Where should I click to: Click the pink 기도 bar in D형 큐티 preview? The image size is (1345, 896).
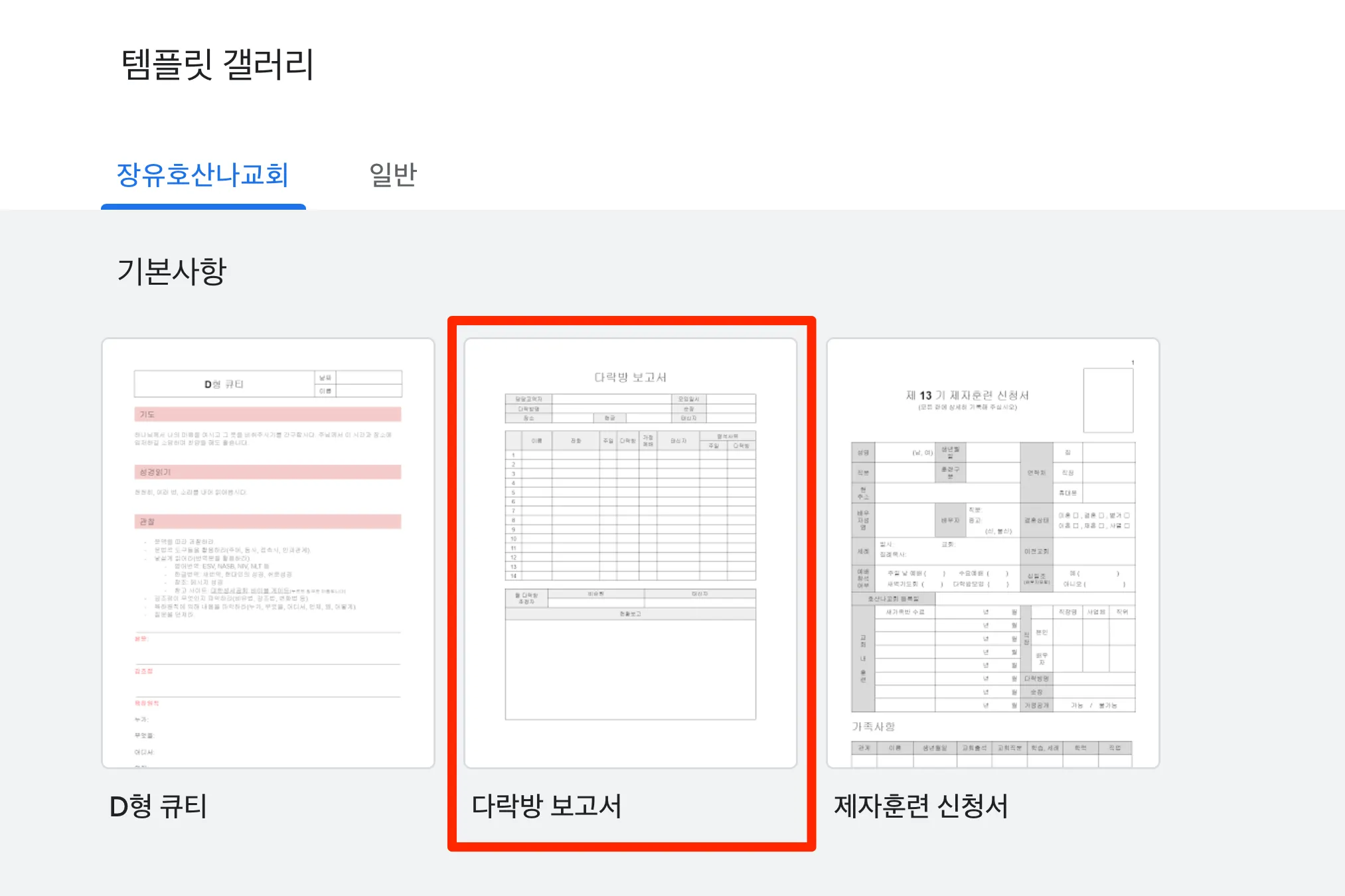tap(268, 414)
